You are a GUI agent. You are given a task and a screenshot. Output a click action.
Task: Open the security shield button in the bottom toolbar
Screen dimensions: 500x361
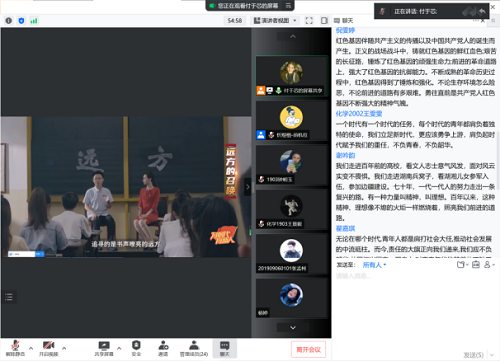136,348
